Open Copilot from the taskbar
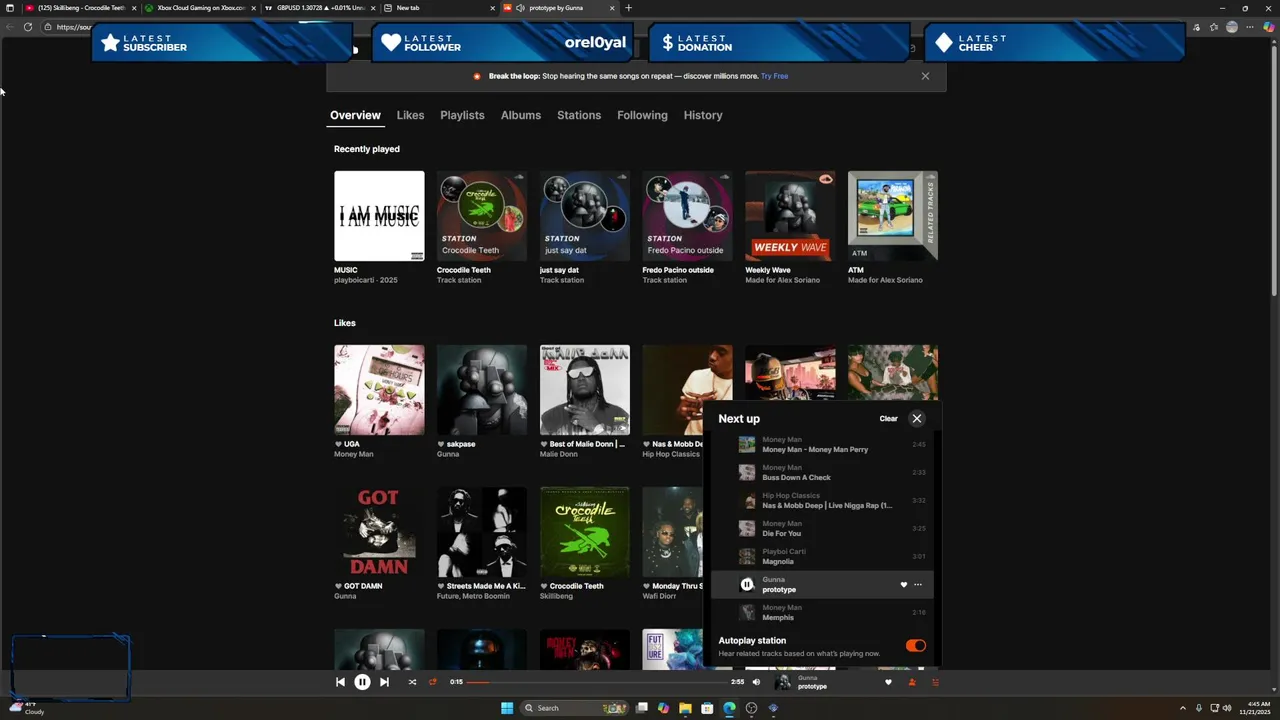Viewport: 1280px width, 720px height. pyautogui.click(x=663, y=708)
